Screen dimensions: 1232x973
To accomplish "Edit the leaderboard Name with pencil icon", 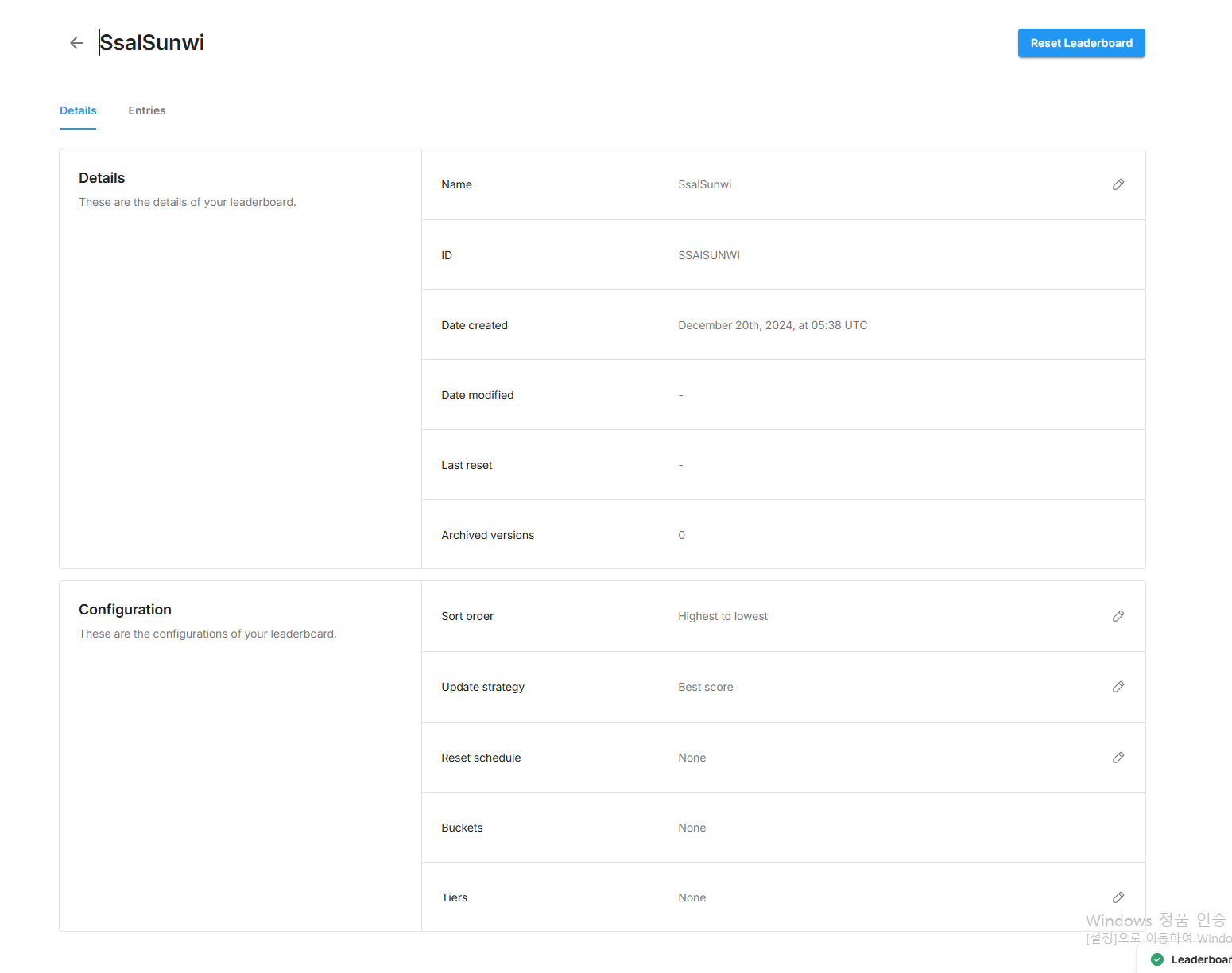I will coord(1118,184).
